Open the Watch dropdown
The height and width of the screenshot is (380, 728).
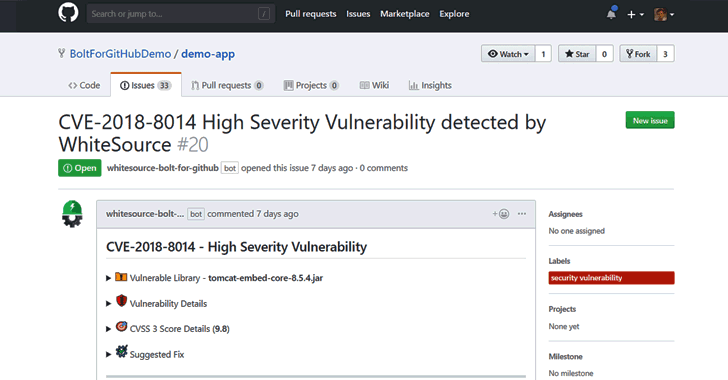(508, 54)
